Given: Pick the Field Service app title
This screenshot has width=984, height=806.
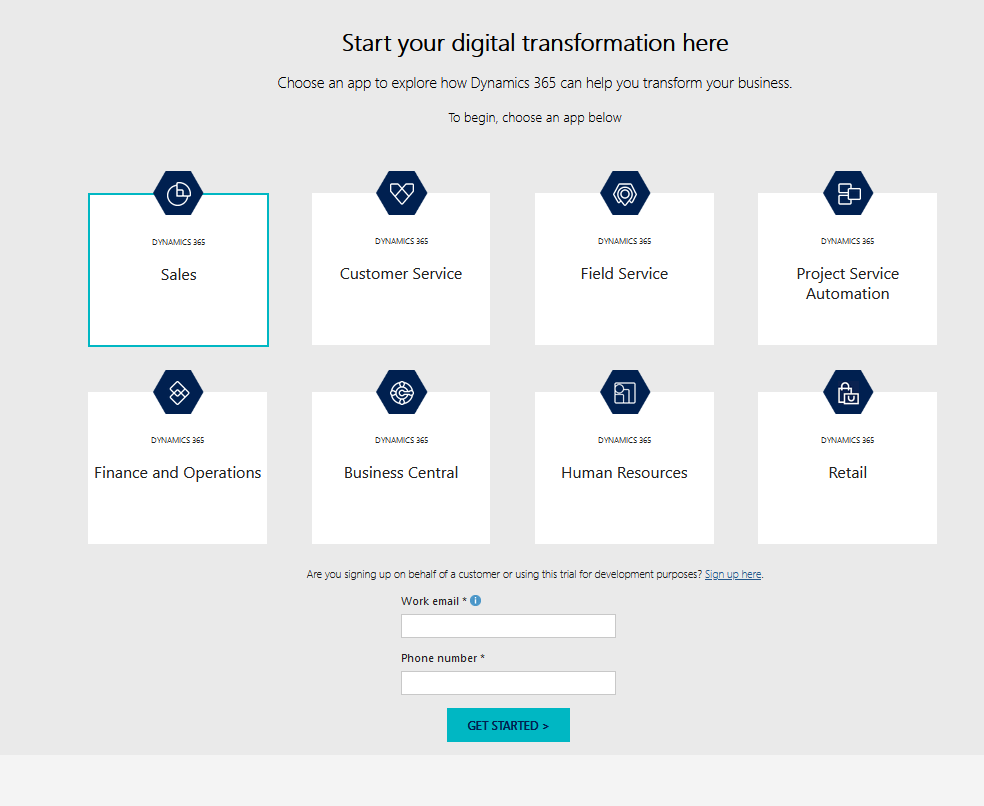Looking at the screenshot, I should tap(624, 274).
